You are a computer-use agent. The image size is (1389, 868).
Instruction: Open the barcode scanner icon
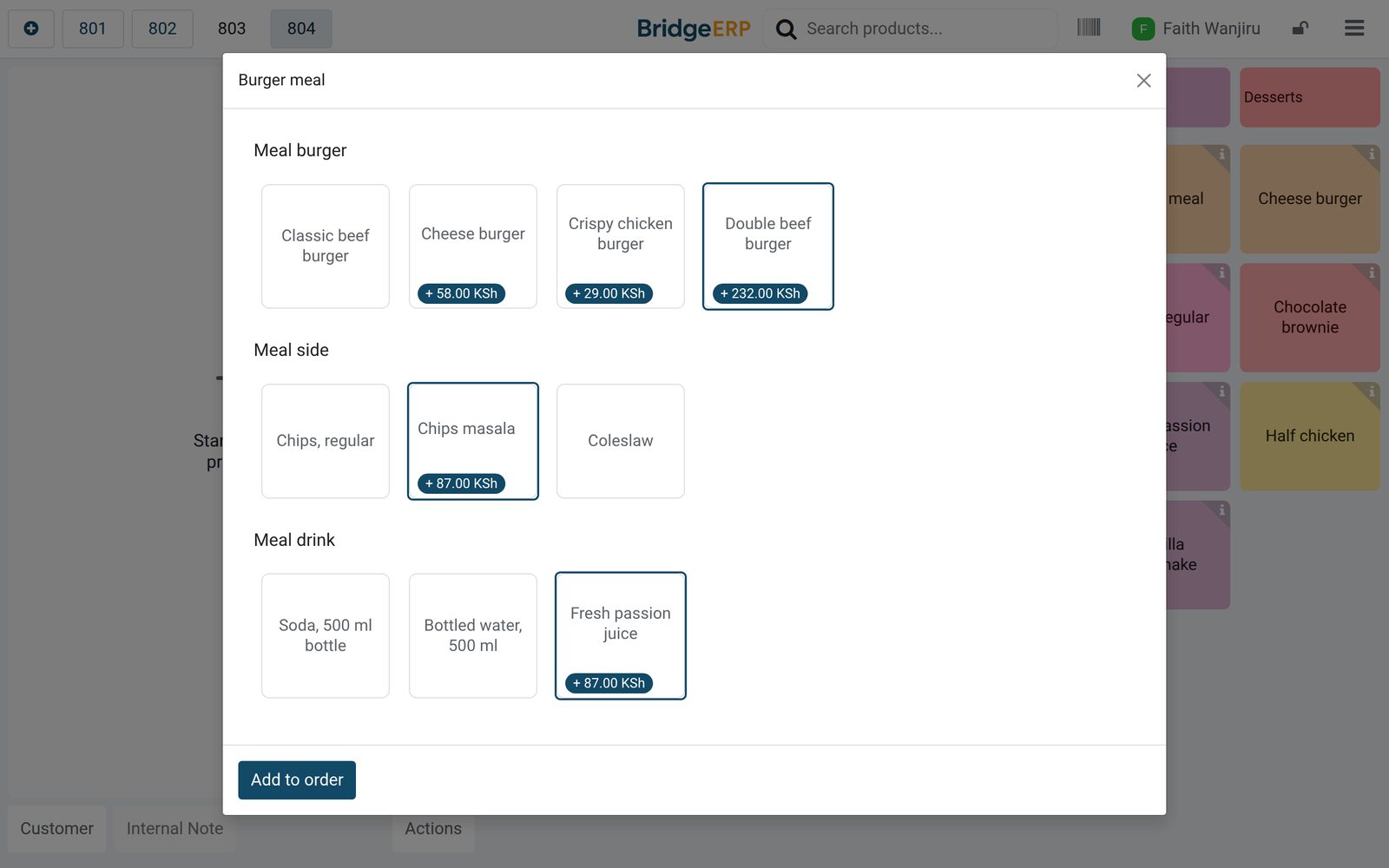pos(1089,28)
